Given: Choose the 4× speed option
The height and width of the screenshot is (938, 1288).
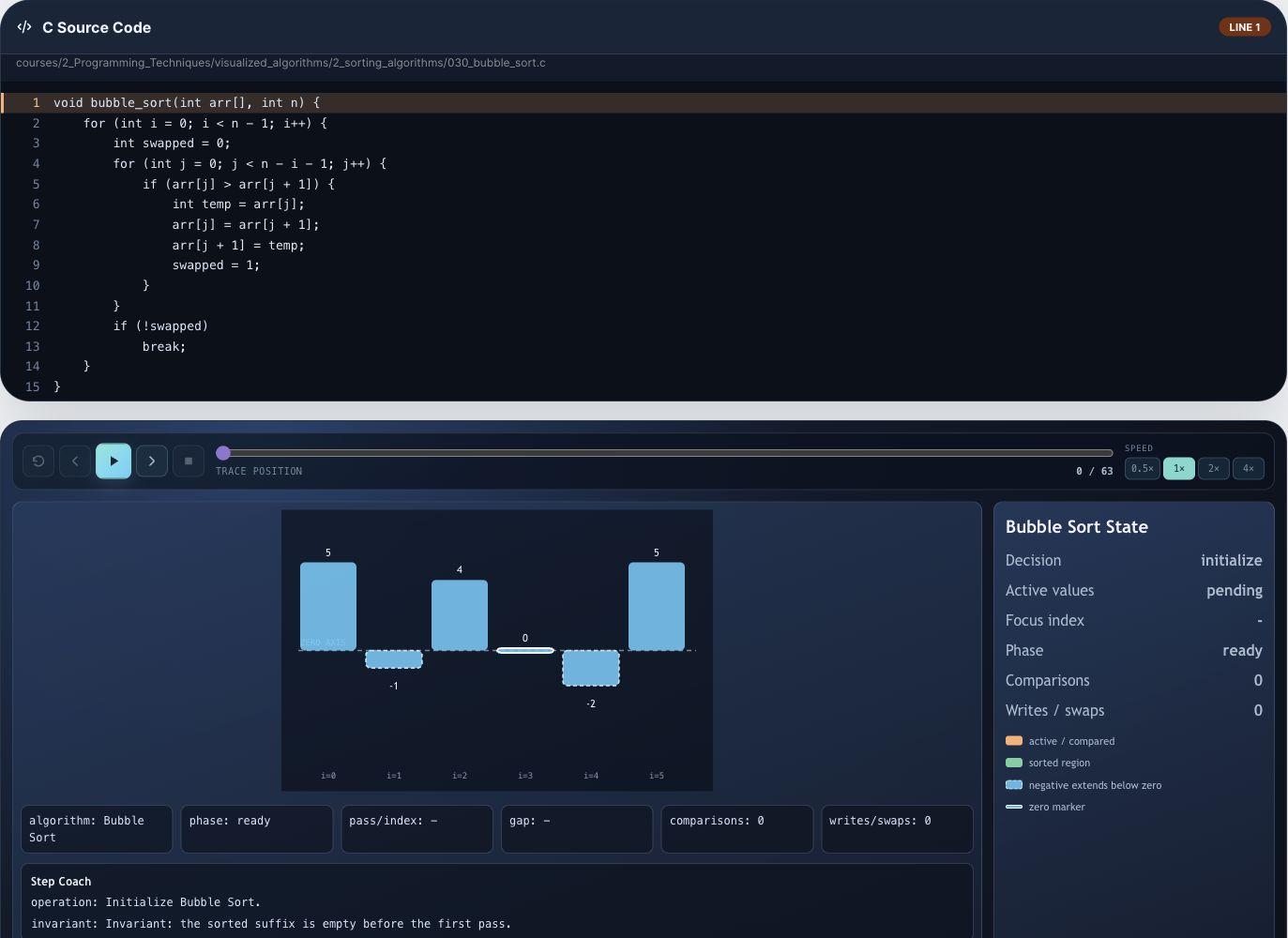Looking at the screenshot, I should [1249, 468].
